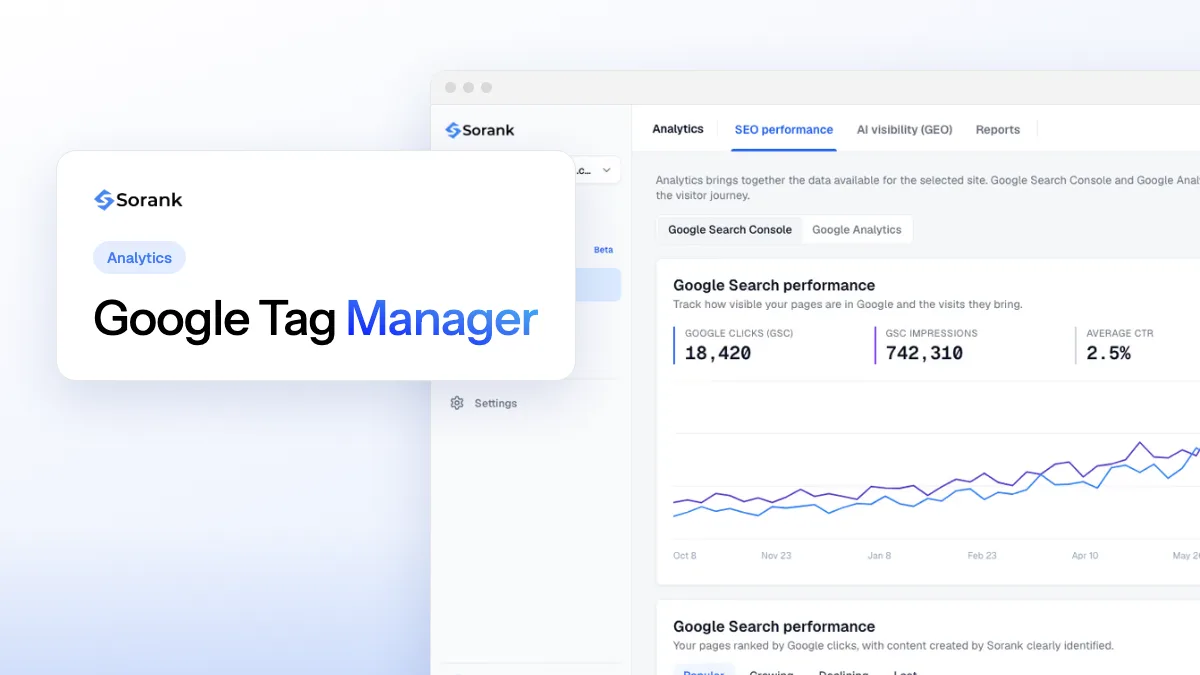The width and height of the screenshot is (1200, 675).
Task: Click the Sorank logo in the sidebar
Action: pyautogui.click(x=480, y=130)
